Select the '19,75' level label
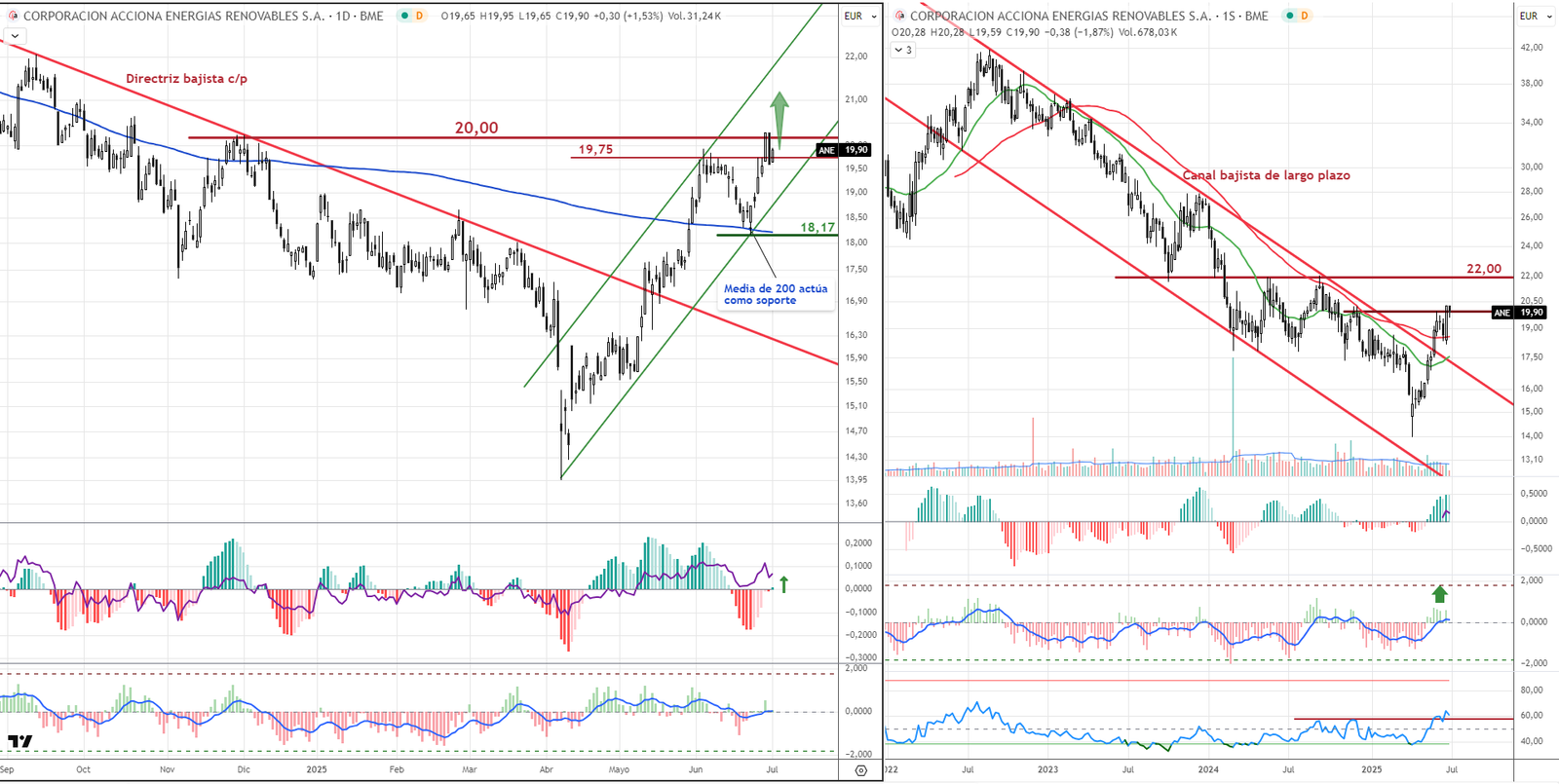Image resolution: width=1559 pixels, height=784 pixels. click(595, 149)
